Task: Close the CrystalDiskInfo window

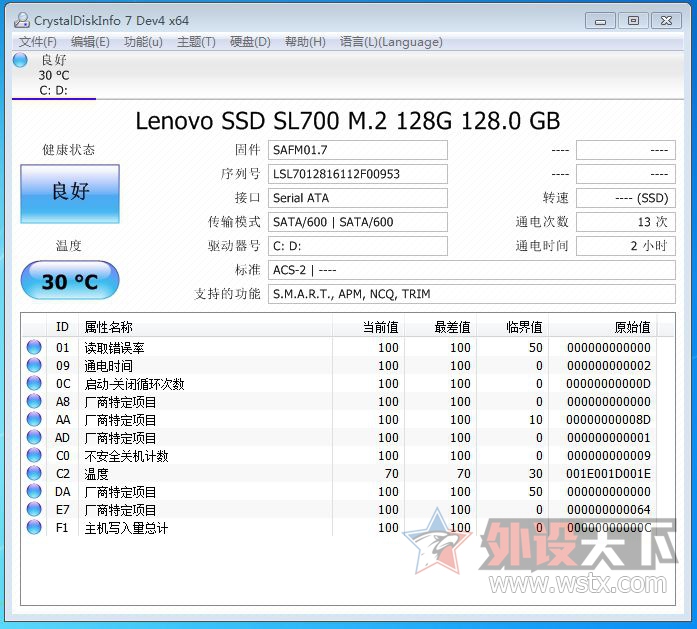Action: pyautogui.click(x=666, y=20)
